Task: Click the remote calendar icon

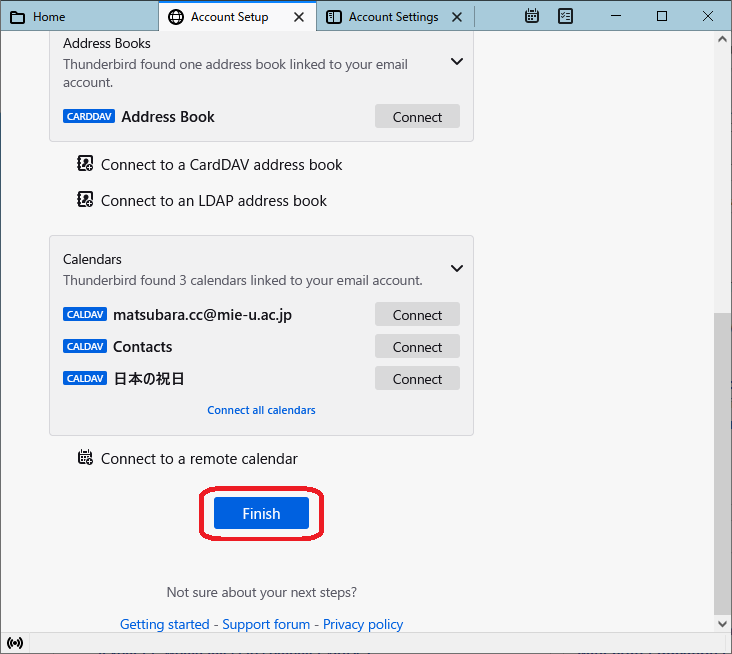Action: (x=85, y=458)
